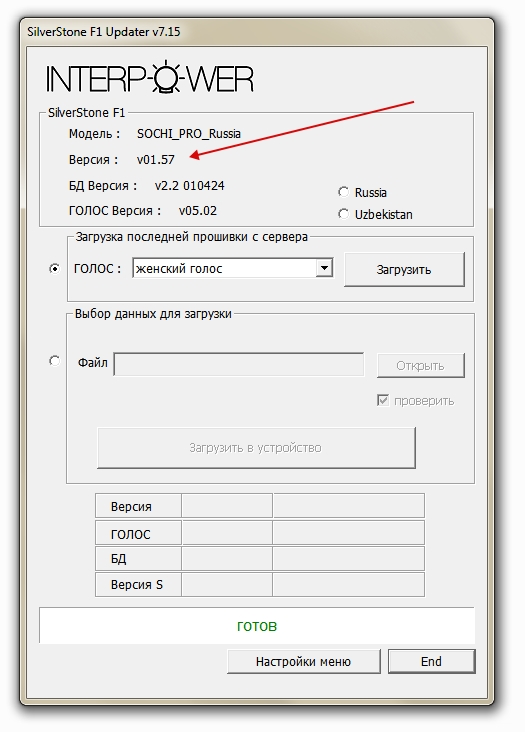The height and width of the screenshot is (732, 525).
Task: Click the Модель label
Action: [x=94, y=134]
